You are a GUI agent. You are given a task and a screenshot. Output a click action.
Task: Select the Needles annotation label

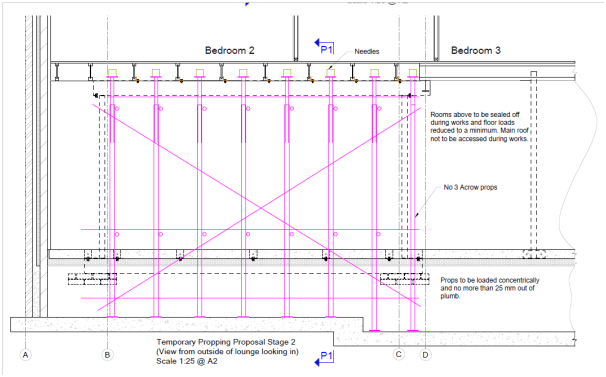click(367, 51)
